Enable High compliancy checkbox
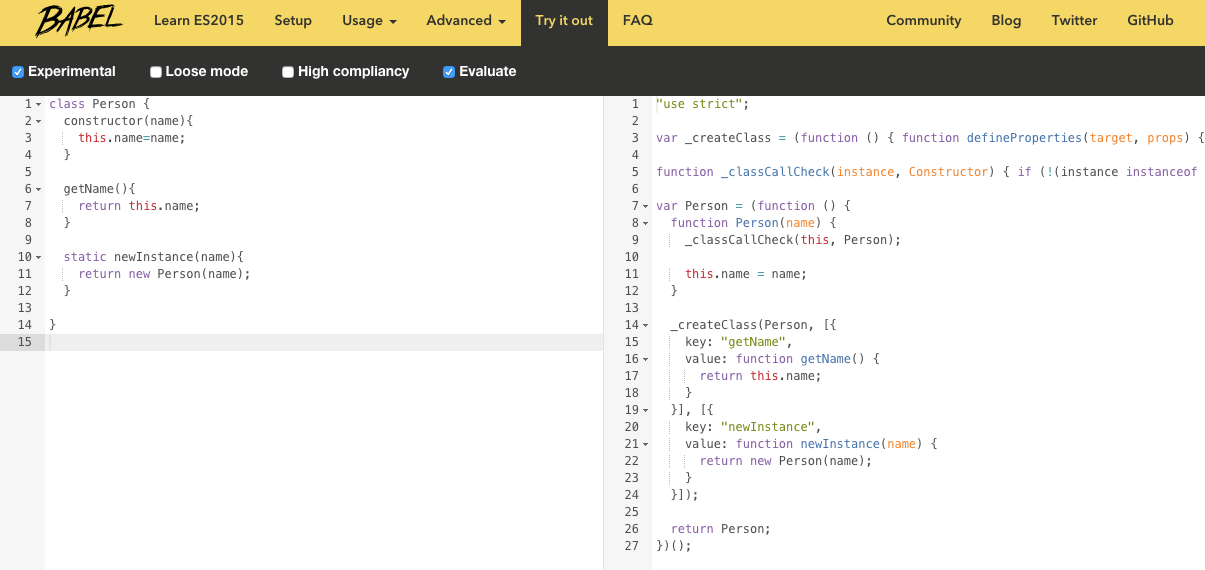 (288, 72)
